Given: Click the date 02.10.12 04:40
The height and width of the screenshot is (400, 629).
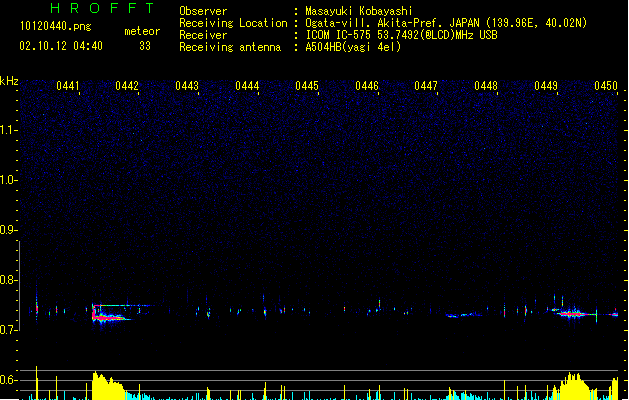Looking at the screenshot, I should 61,46.
